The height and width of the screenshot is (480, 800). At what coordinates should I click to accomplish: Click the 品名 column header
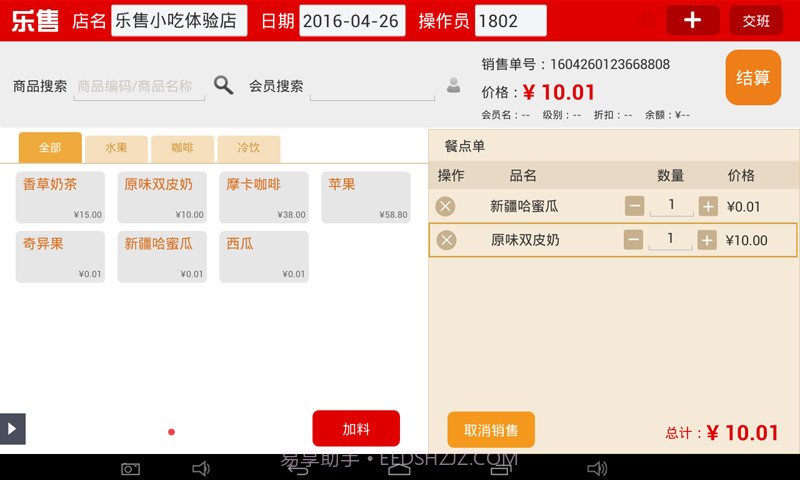(523, 175)
